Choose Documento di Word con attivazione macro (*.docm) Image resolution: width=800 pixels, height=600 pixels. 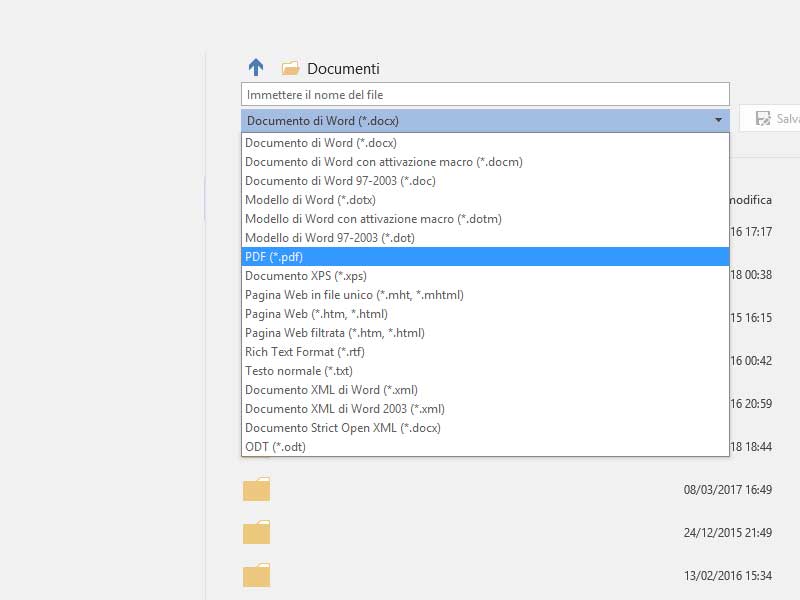[x=383, y=162]
